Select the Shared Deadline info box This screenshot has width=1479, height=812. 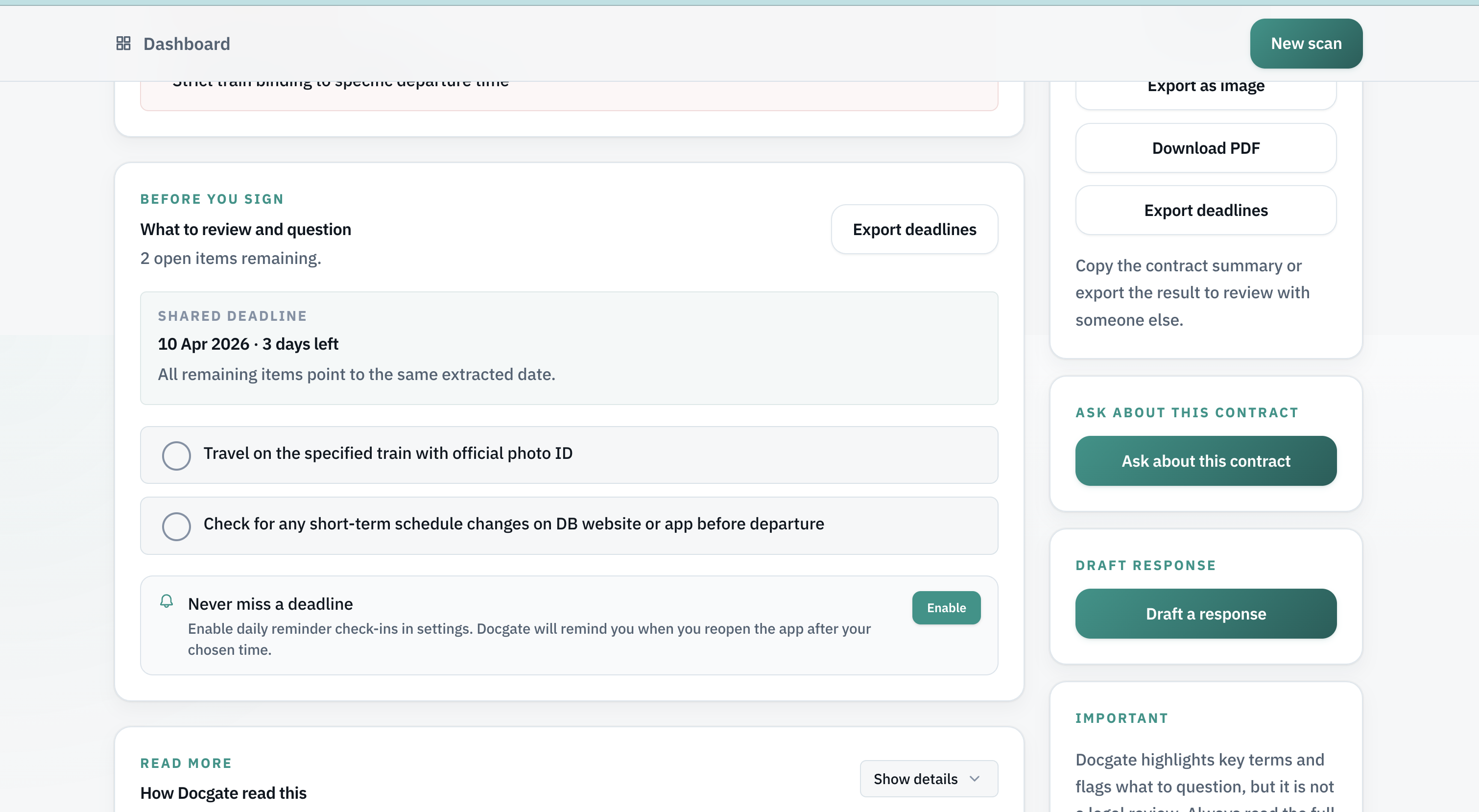coord(569,348)
